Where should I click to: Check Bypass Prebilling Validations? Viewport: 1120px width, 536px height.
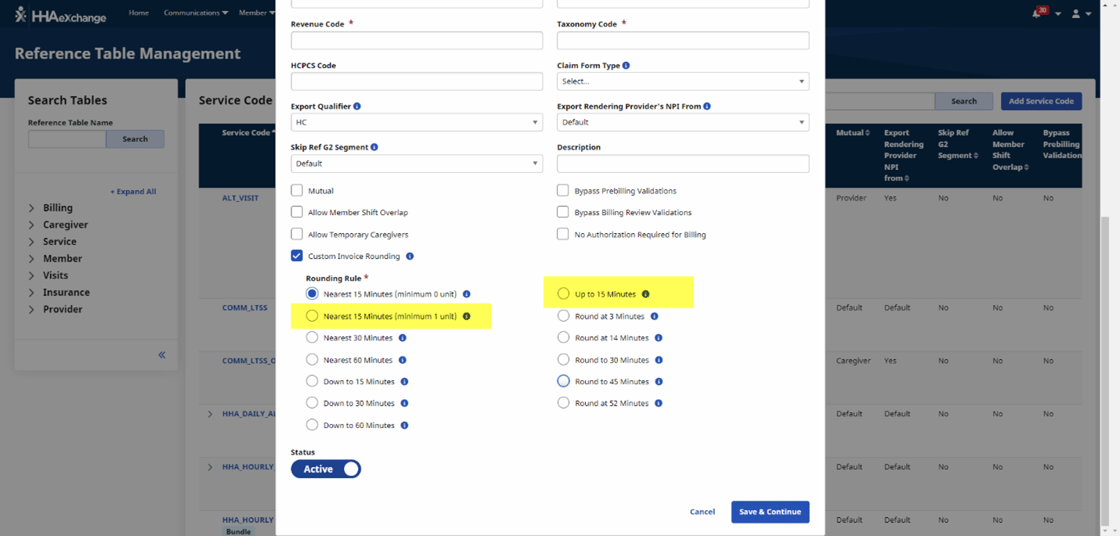coord(564,190)
